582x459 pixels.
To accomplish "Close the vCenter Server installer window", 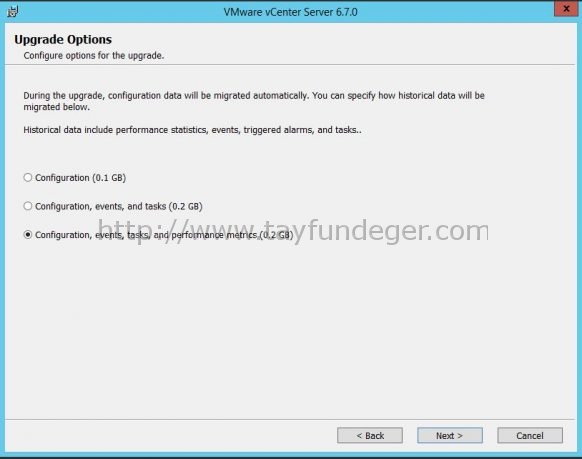I will pyautogui.click(x=566, y=9).
